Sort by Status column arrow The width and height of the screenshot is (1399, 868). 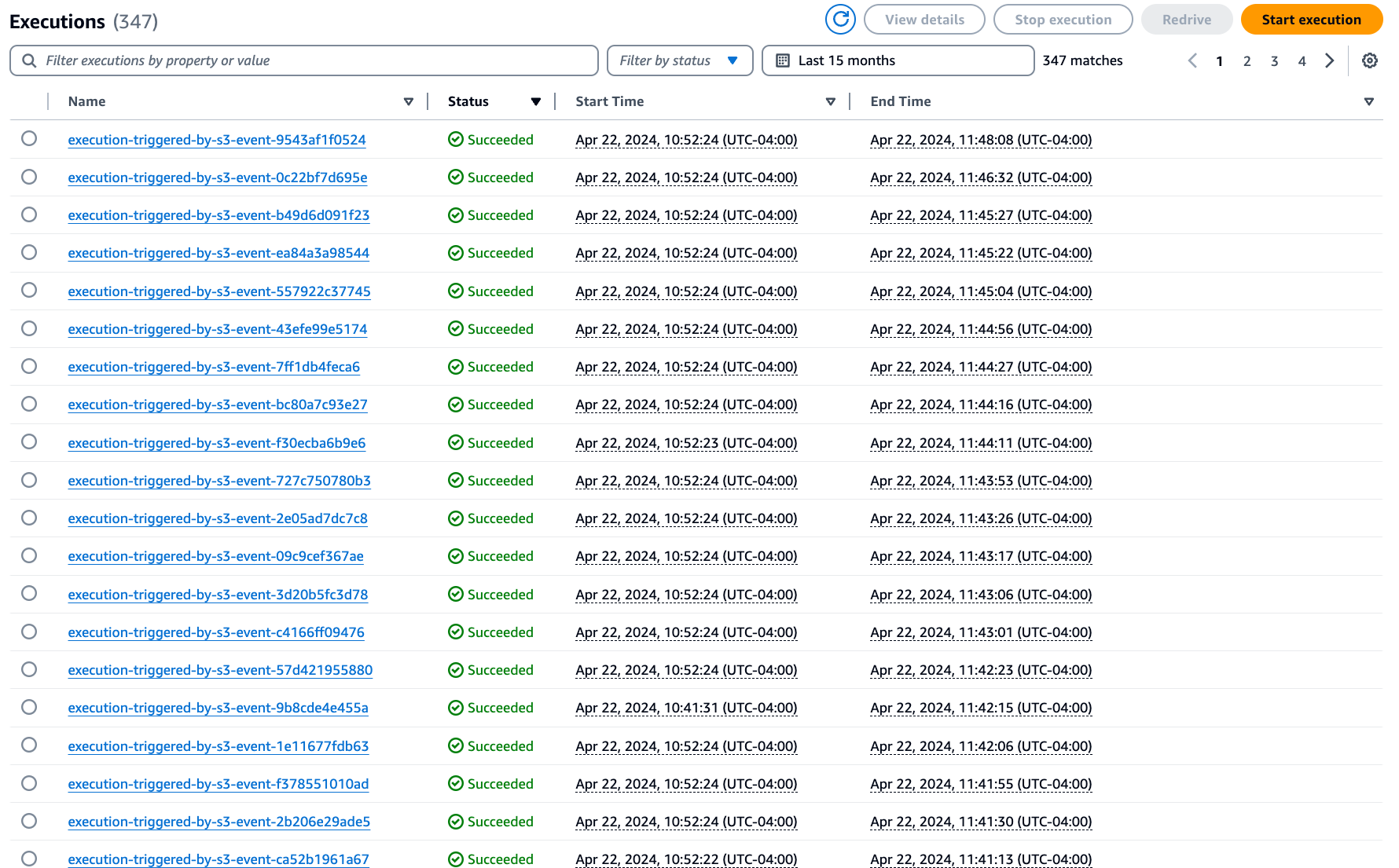[536, 101]
